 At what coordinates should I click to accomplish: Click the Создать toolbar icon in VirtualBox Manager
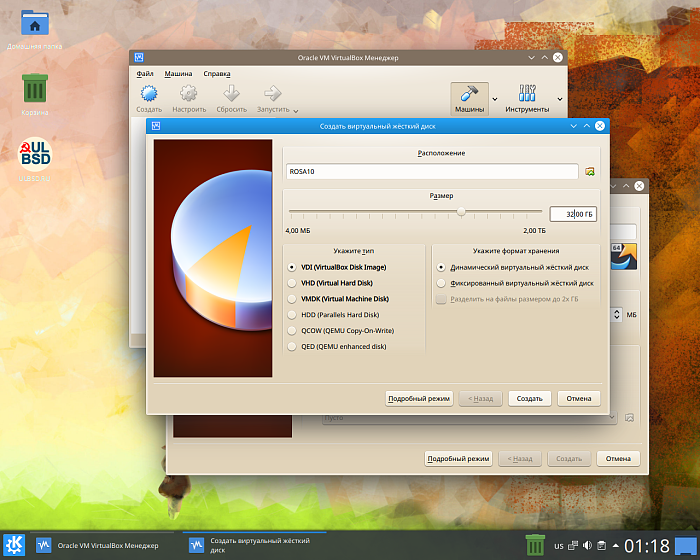[149, 94]
